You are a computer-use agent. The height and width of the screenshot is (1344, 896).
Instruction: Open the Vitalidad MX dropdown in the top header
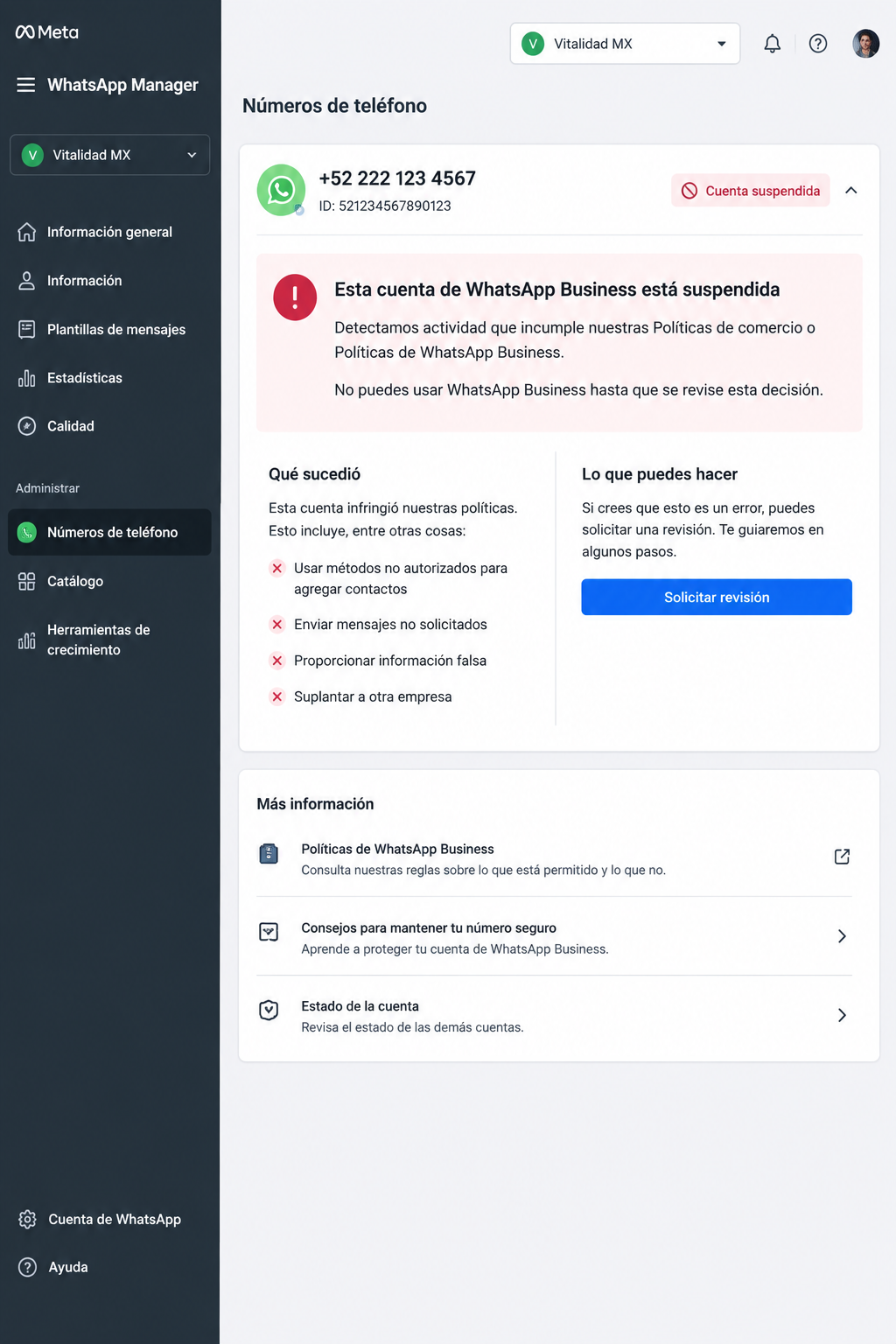(625, 44)
